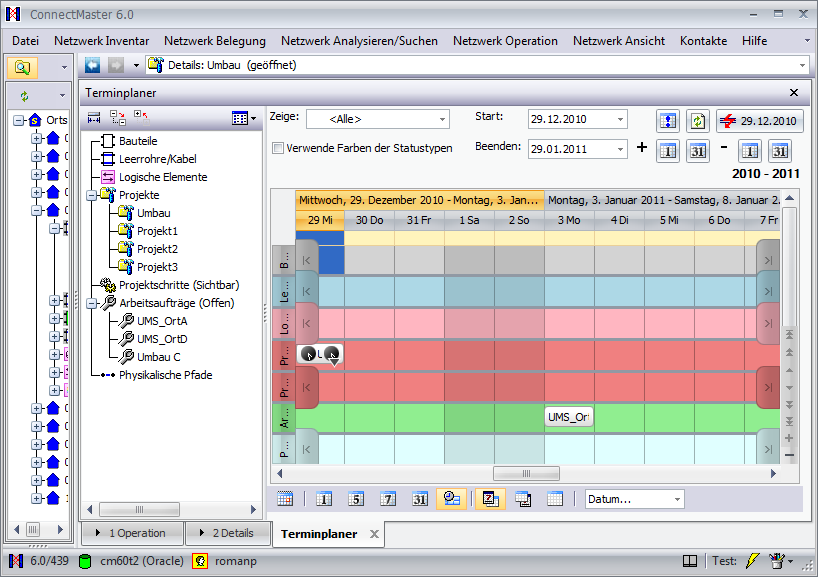Select Projektschritte (Sichtbar) tree item

click(179, 285)
